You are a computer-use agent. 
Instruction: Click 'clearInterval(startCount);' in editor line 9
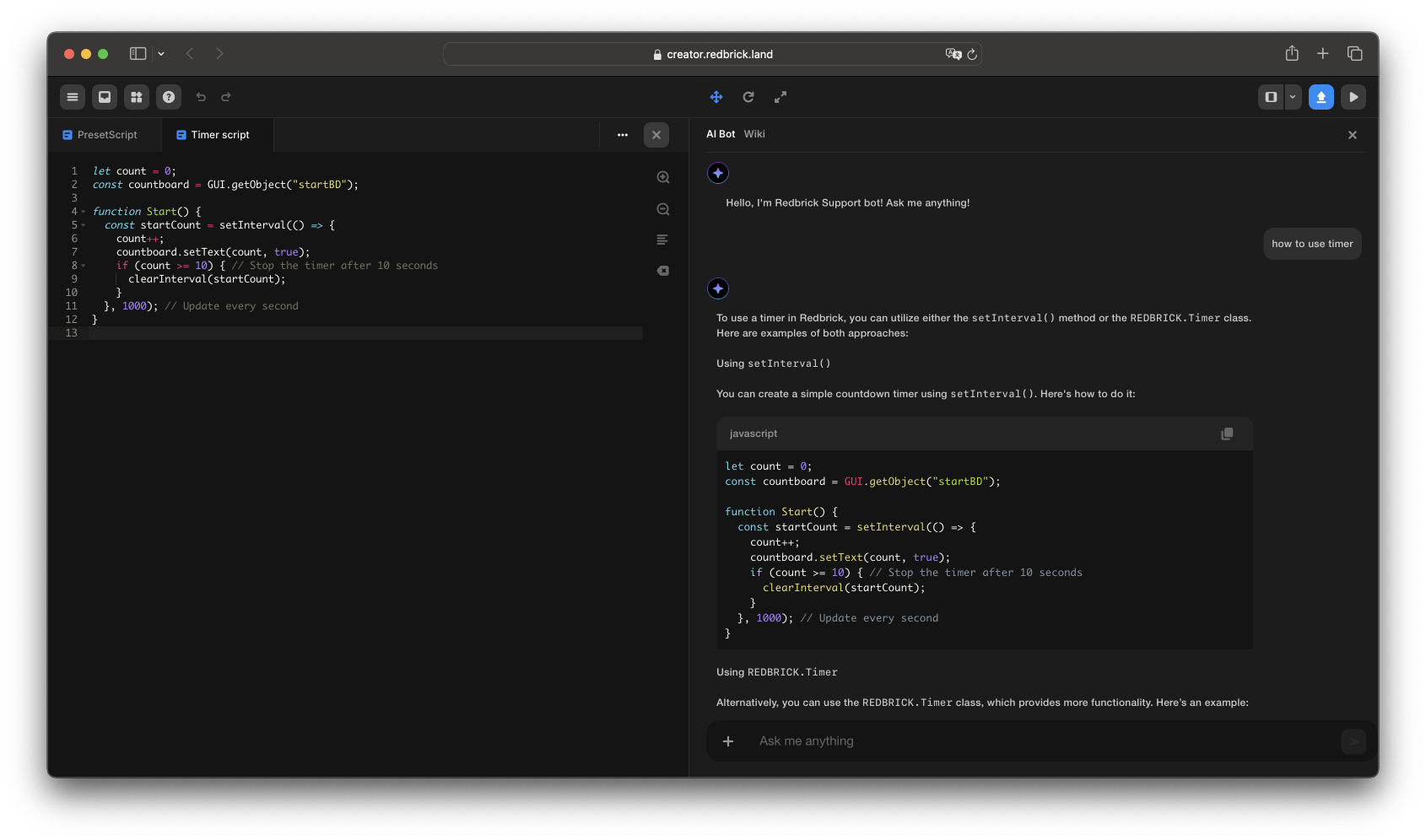pyautogui.click(x=207, y=279)
